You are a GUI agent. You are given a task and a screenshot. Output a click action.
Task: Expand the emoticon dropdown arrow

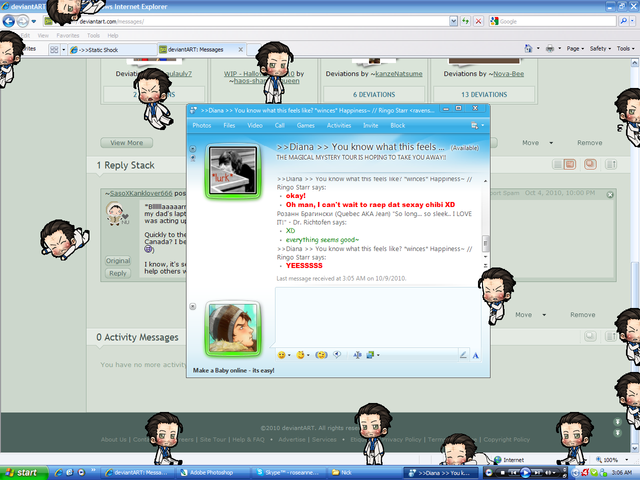coord(289,356)
